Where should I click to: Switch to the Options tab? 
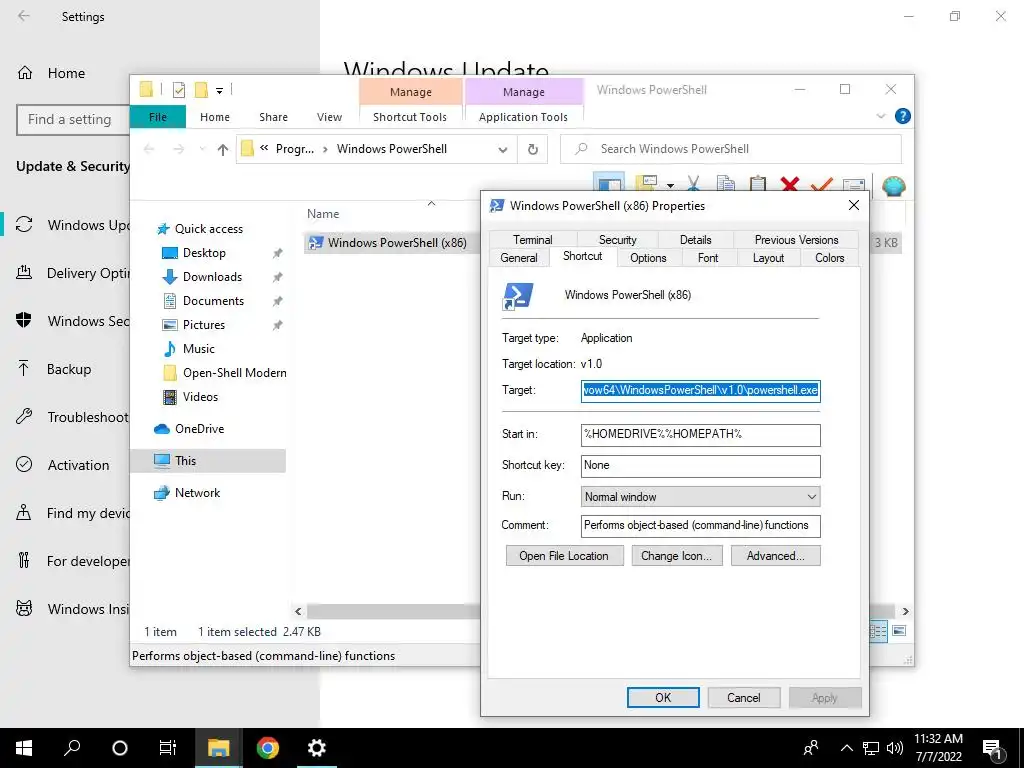pos(648,258)
